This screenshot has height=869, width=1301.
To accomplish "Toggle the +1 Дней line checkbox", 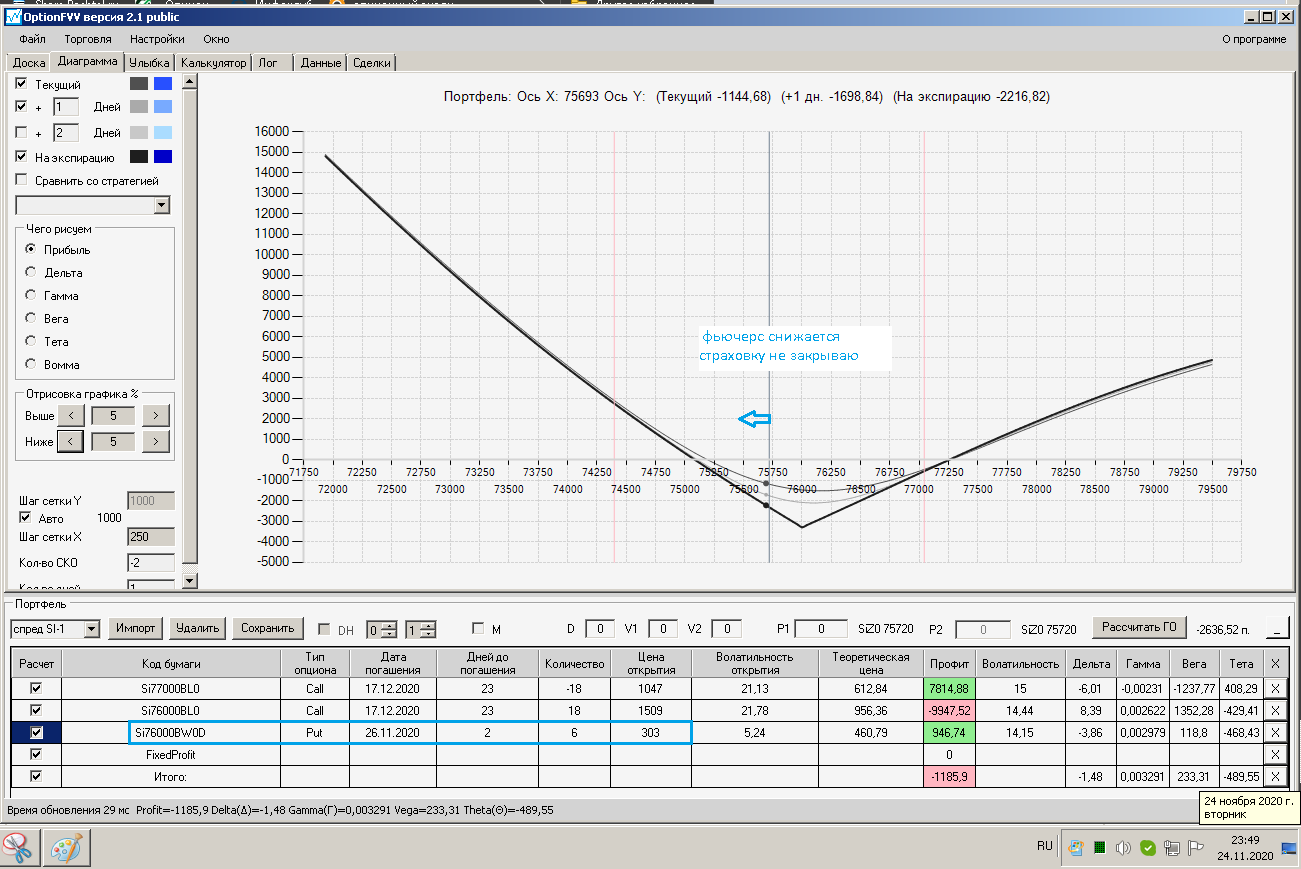I will coord(22,106).
